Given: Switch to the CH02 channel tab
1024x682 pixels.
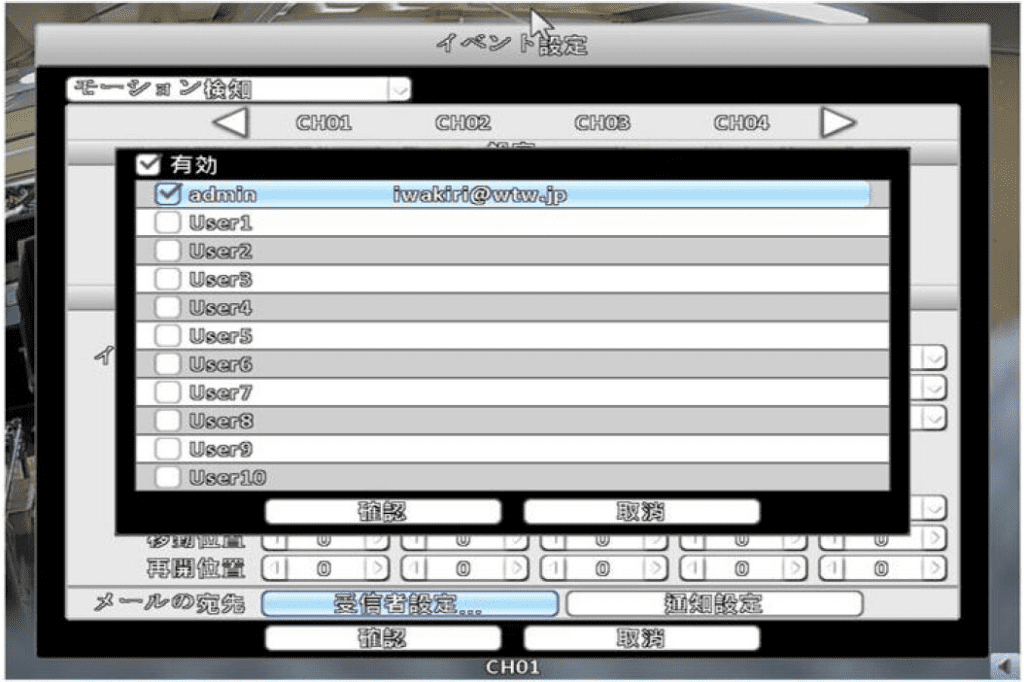Looking at the screenshot, I should tap(463, 124).
